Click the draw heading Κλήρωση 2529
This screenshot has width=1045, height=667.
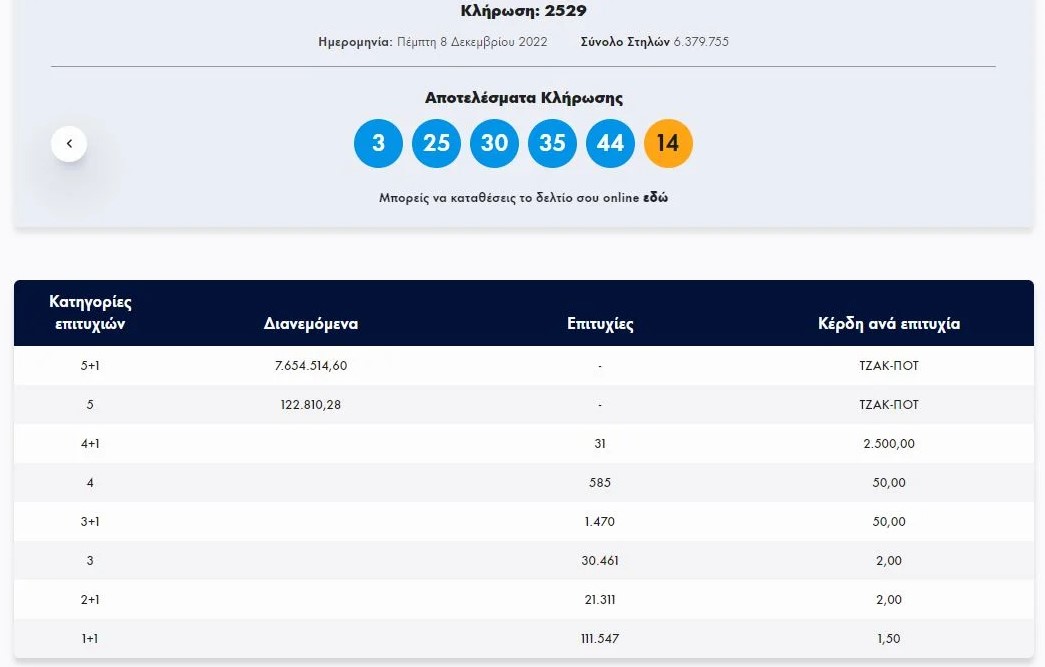[x=523, y=11]
